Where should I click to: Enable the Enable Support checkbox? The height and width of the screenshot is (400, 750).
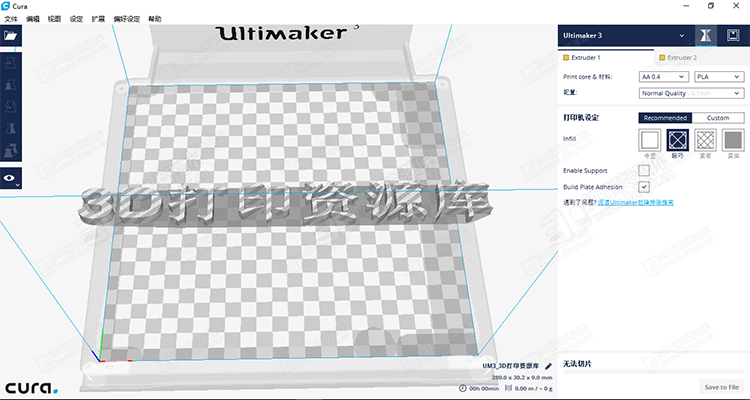point(644,171)
